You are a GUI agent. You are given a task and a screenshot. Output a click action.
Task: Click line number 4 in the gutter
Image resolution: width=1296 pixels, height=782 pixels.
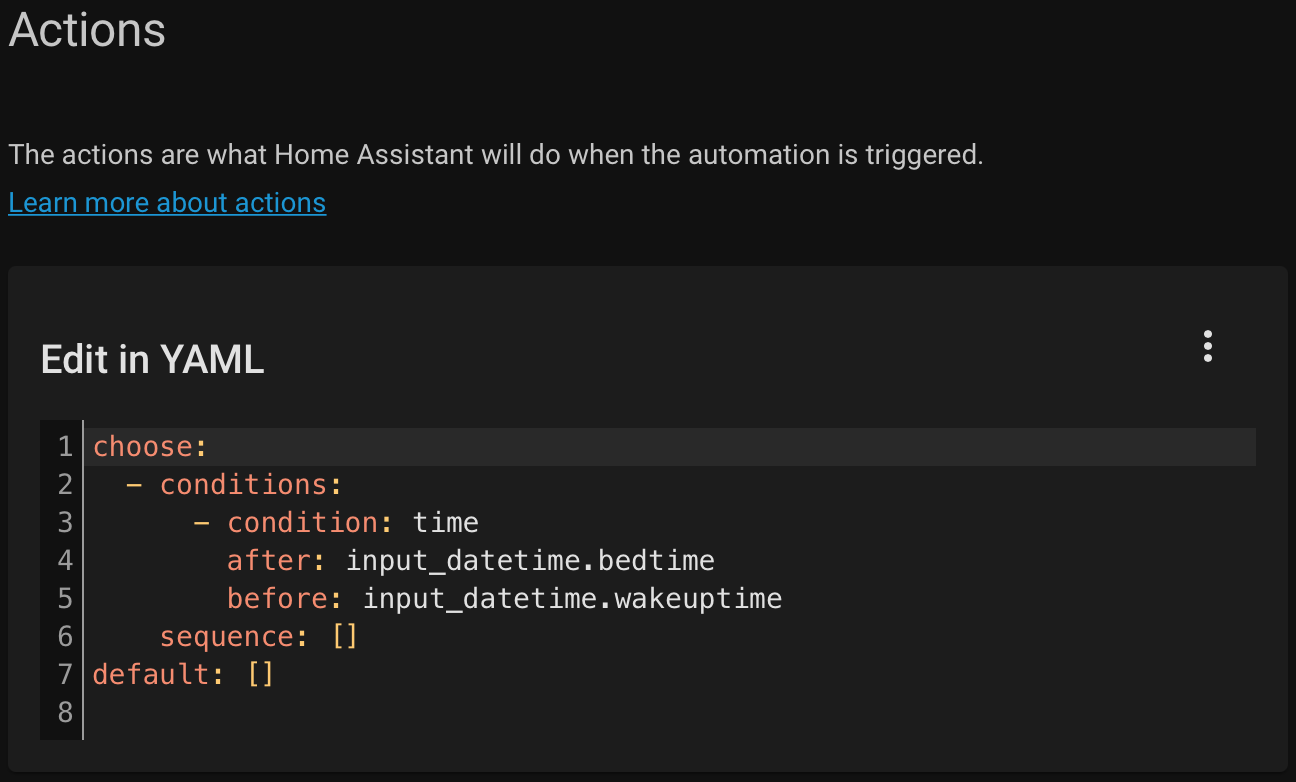pos(63,560)
